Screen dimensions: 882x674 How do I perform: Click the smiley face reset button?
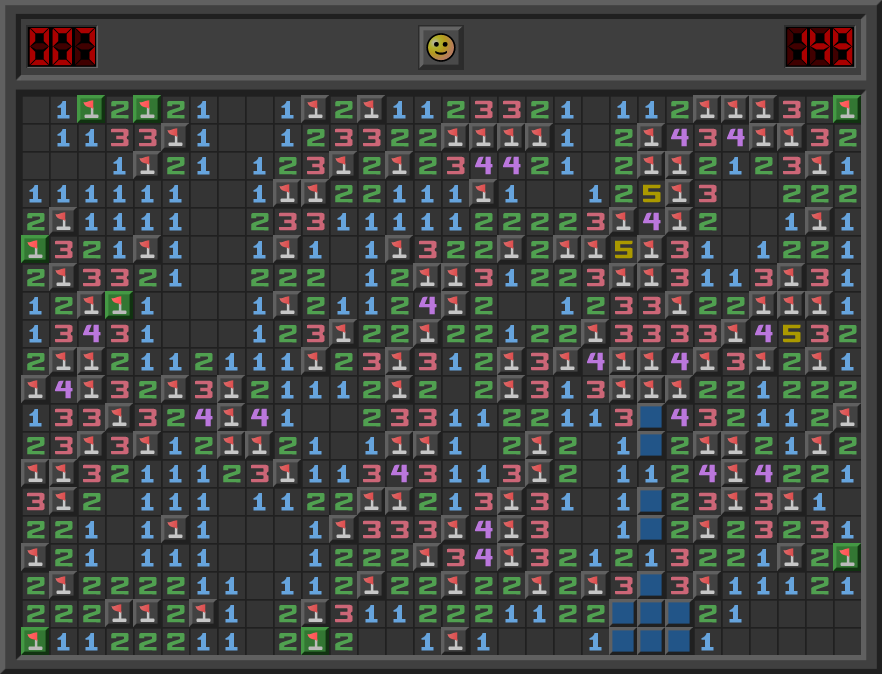coord(440,47)
